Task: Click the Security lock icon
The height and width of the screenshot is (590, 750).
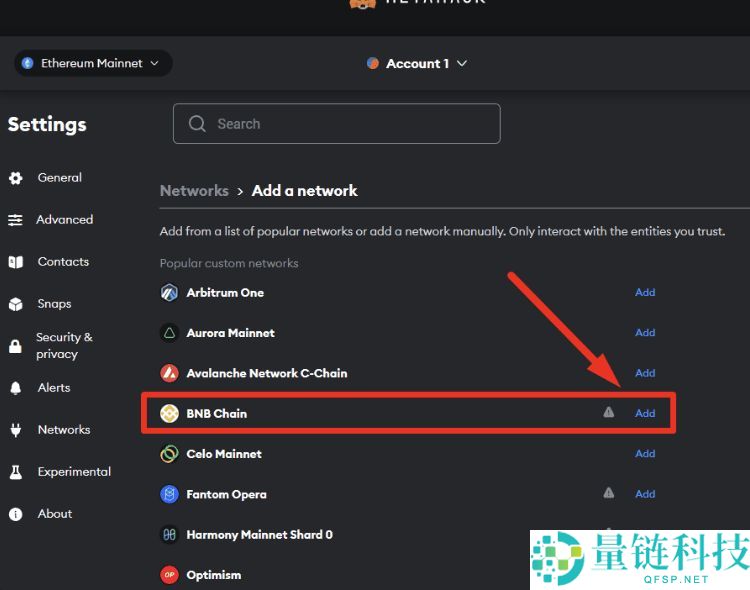Action: point(15,346)
